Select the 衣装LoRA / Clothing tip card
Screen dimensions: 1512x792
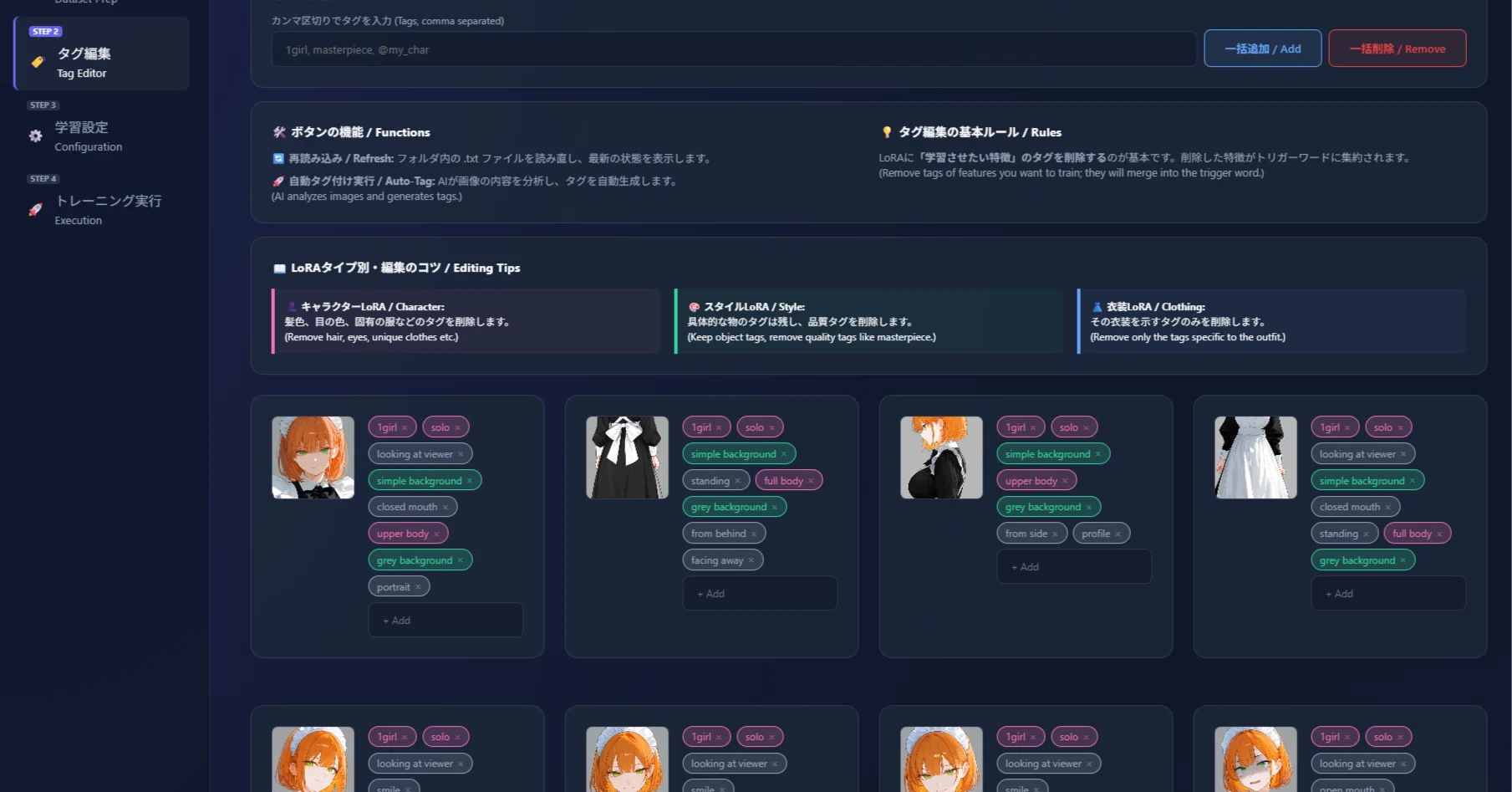tap(1272, 321)
